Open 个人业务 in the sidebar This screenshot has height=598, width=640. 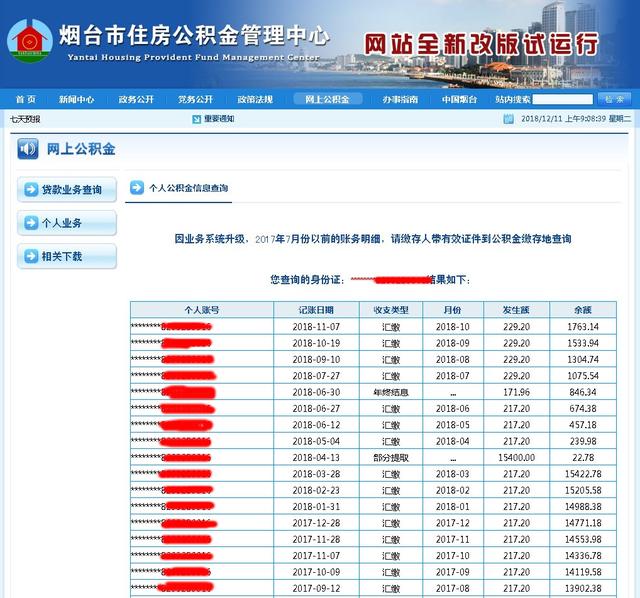[x=67, y=223]
